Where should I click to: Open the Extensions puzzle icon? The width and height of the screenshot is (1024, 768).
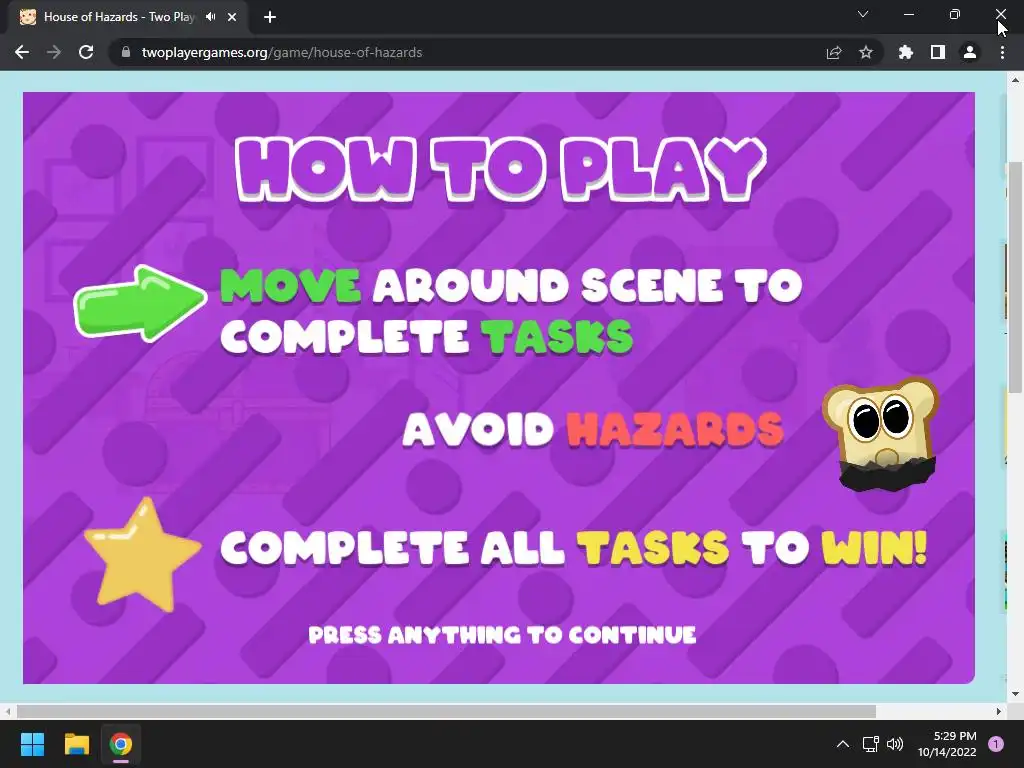coord(906,52)
